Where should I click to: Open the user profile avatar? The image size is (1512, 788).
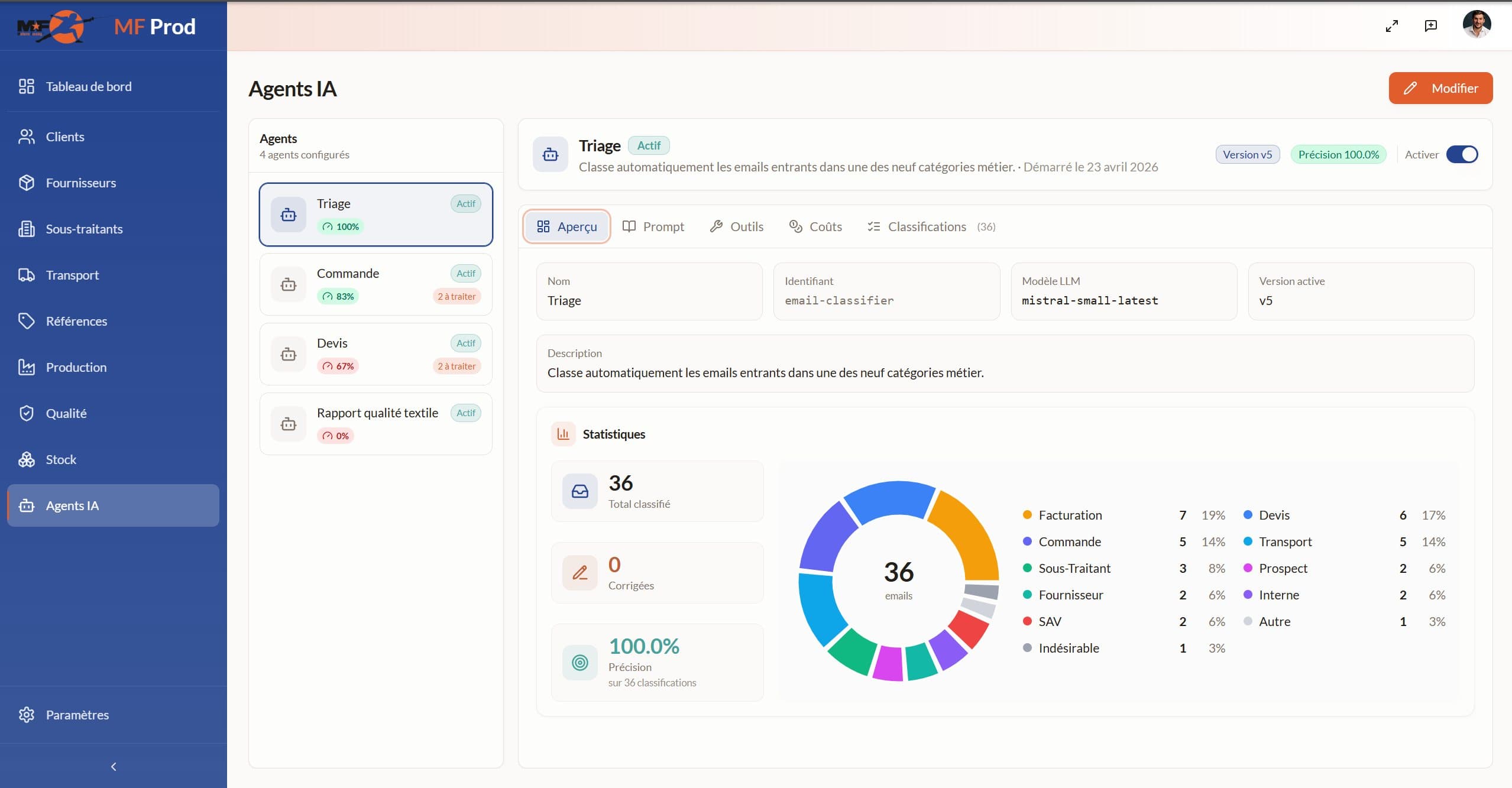tap(1477, 25)
